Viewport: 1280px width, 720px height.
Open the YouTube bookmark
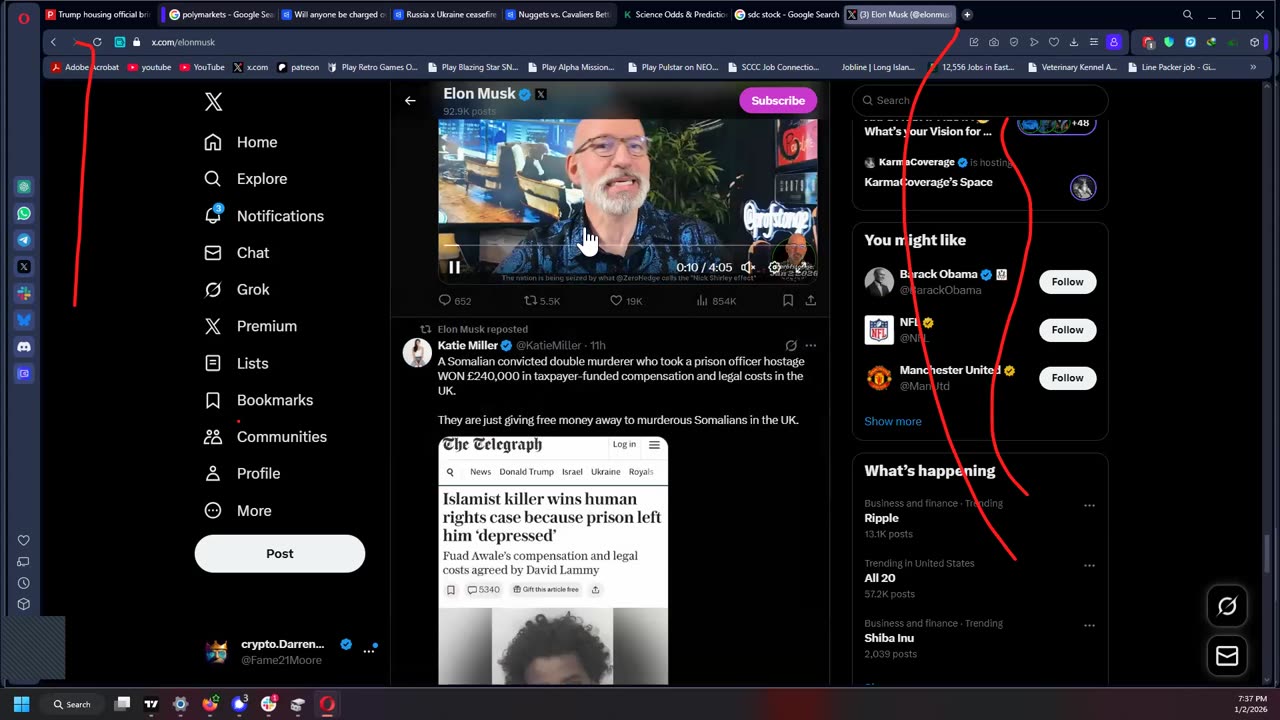click(x=202, y=67)
